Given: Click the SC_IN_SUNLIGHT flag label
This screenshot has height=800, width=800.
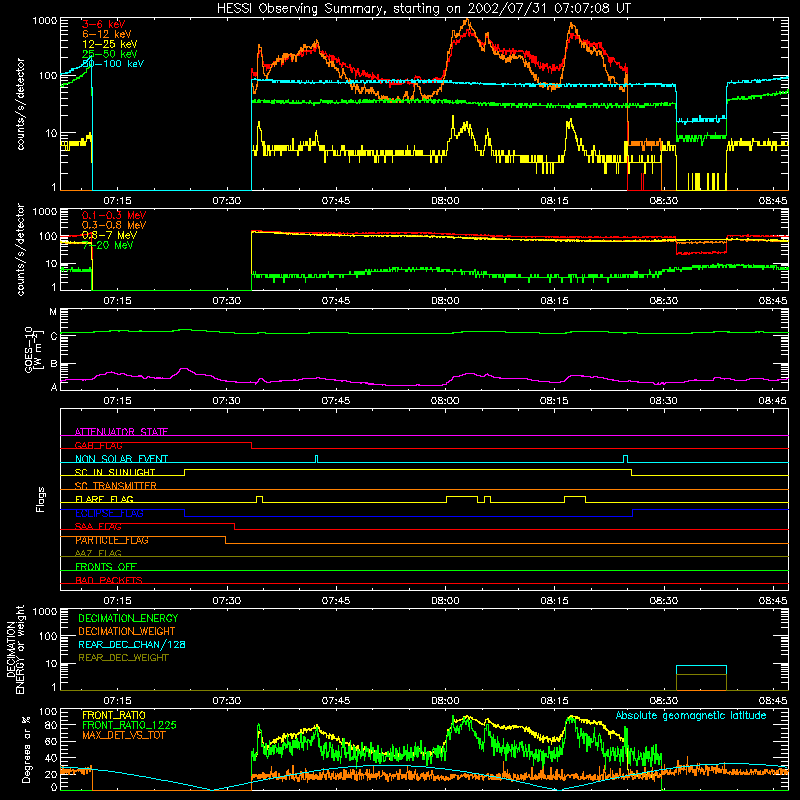Looking at the screenshot, I should 115,472.
